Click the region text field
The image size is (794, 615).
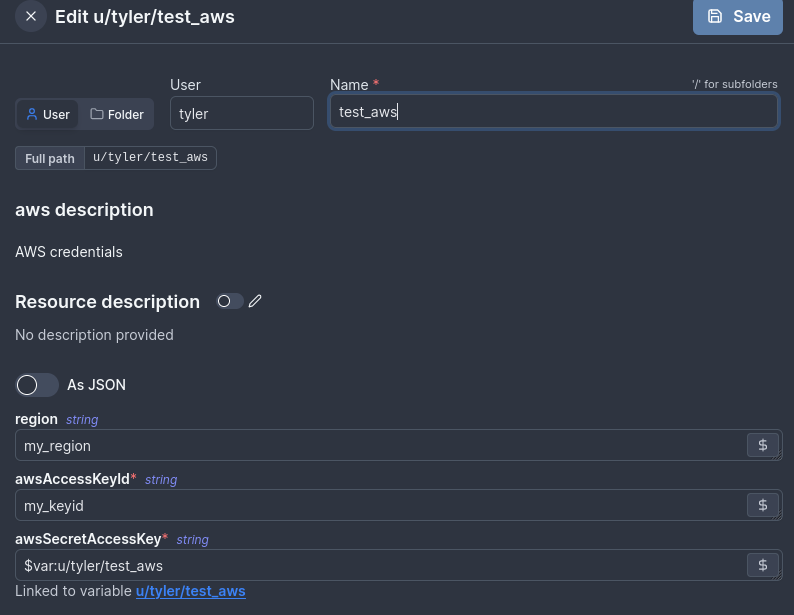pos(380,445)
